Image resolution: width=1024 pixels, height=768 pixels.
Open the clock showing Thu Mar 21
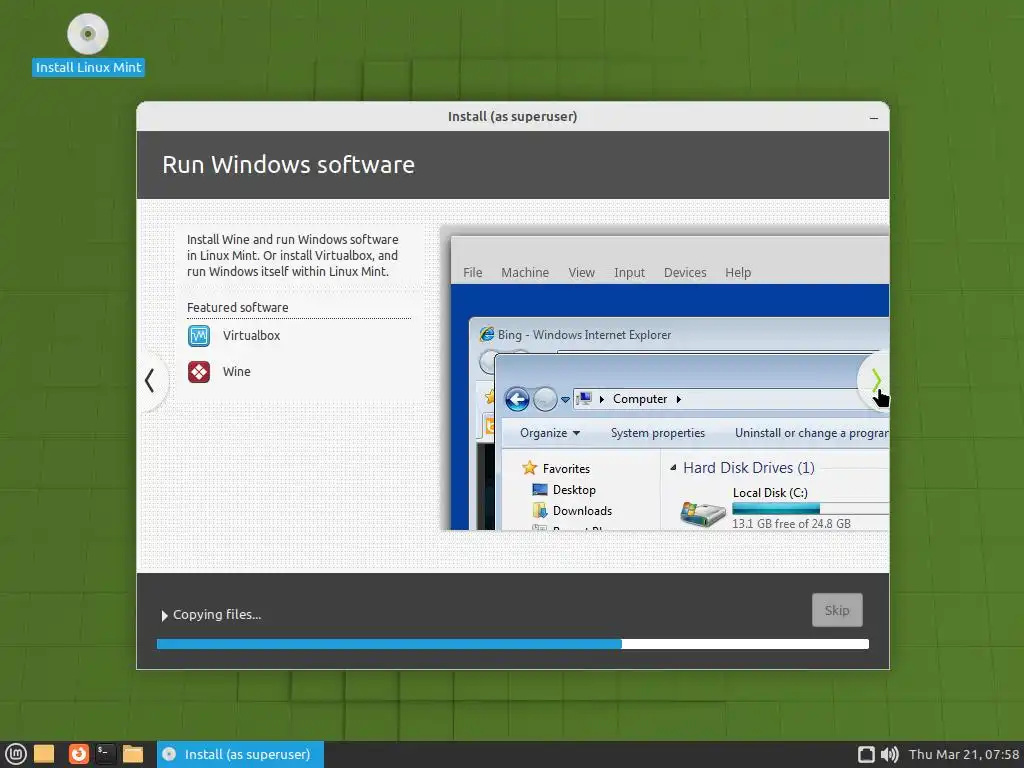pos(964,754)
